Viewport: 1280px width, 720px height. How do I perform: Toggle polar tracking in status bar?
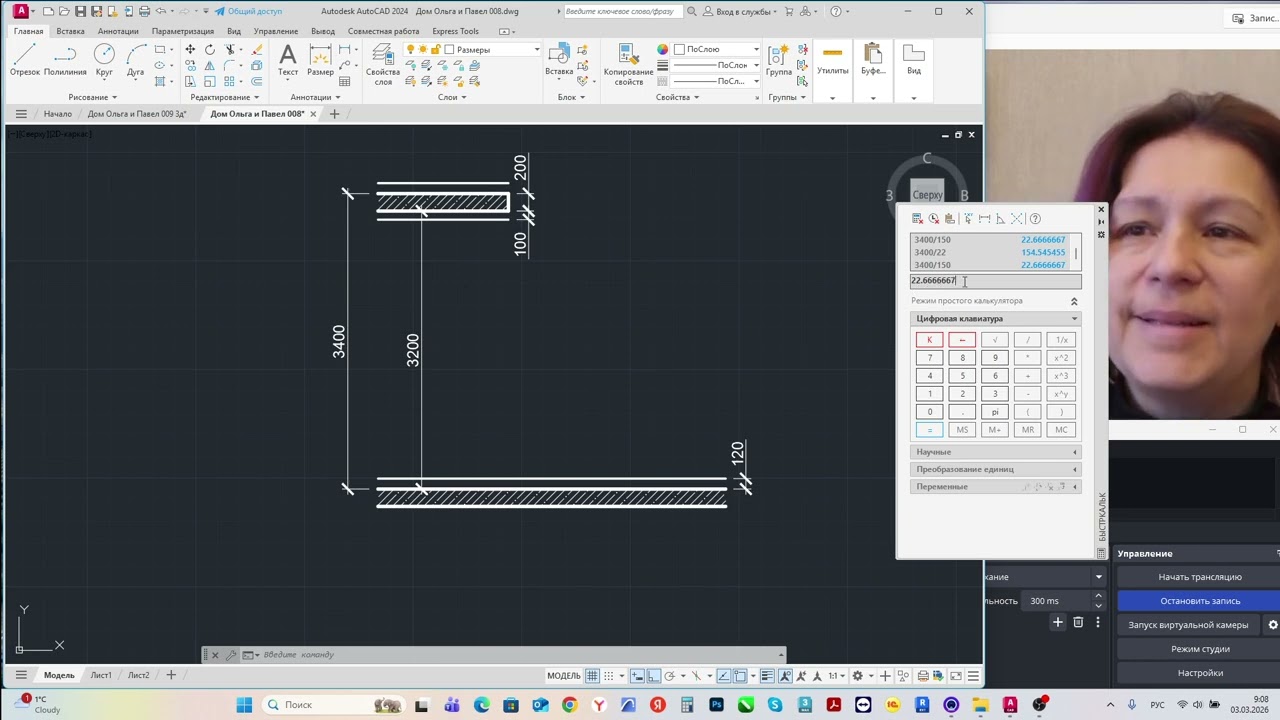(669, 676)
